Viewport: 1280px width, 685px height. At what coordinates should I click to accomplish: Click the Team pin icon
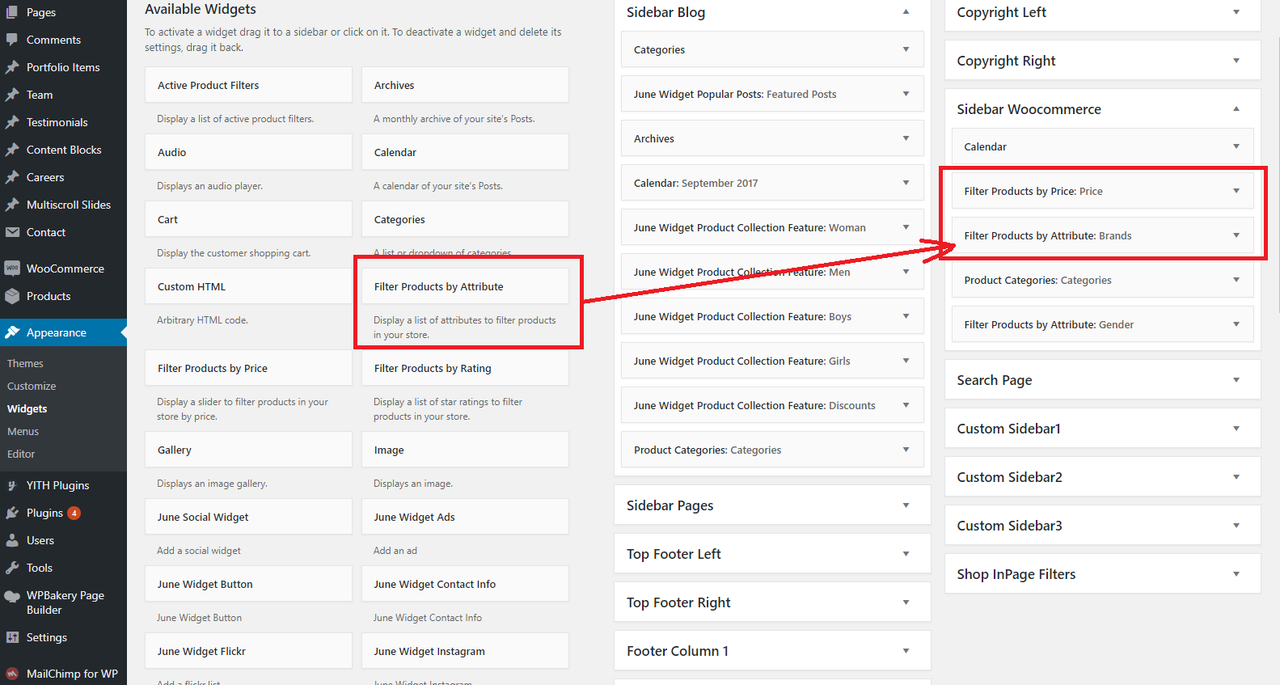(x=12, y=95)
